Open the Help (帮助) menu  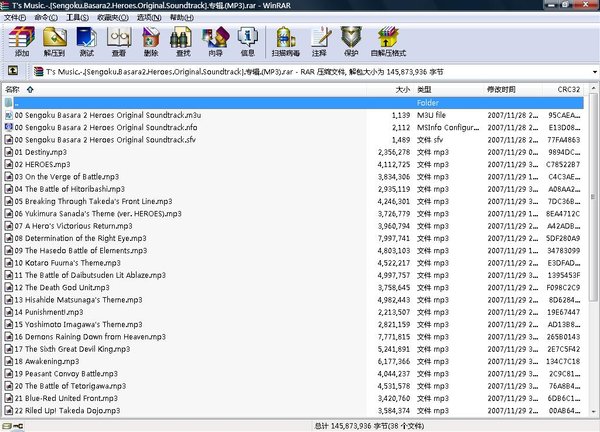click(182, 18)
